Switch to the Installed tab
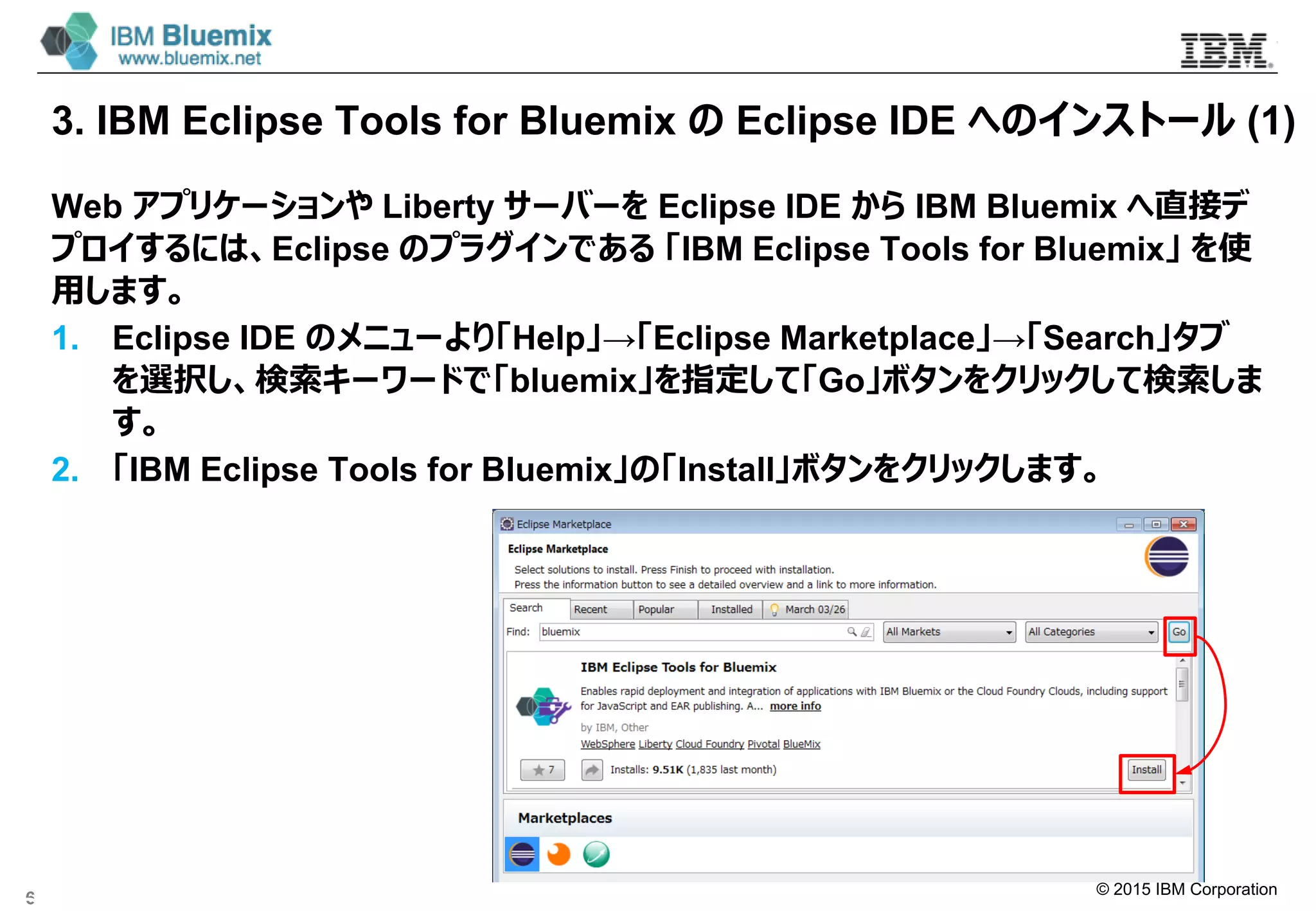This screenshot has height=911, width=1316. click(x=731, y=610)
